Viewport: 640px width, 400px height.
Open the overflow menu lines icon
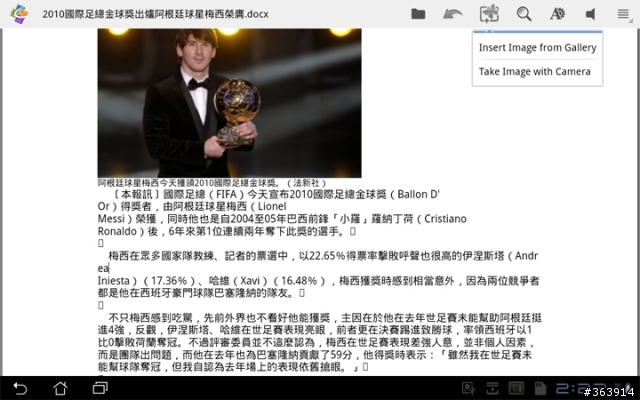[624, 14]
